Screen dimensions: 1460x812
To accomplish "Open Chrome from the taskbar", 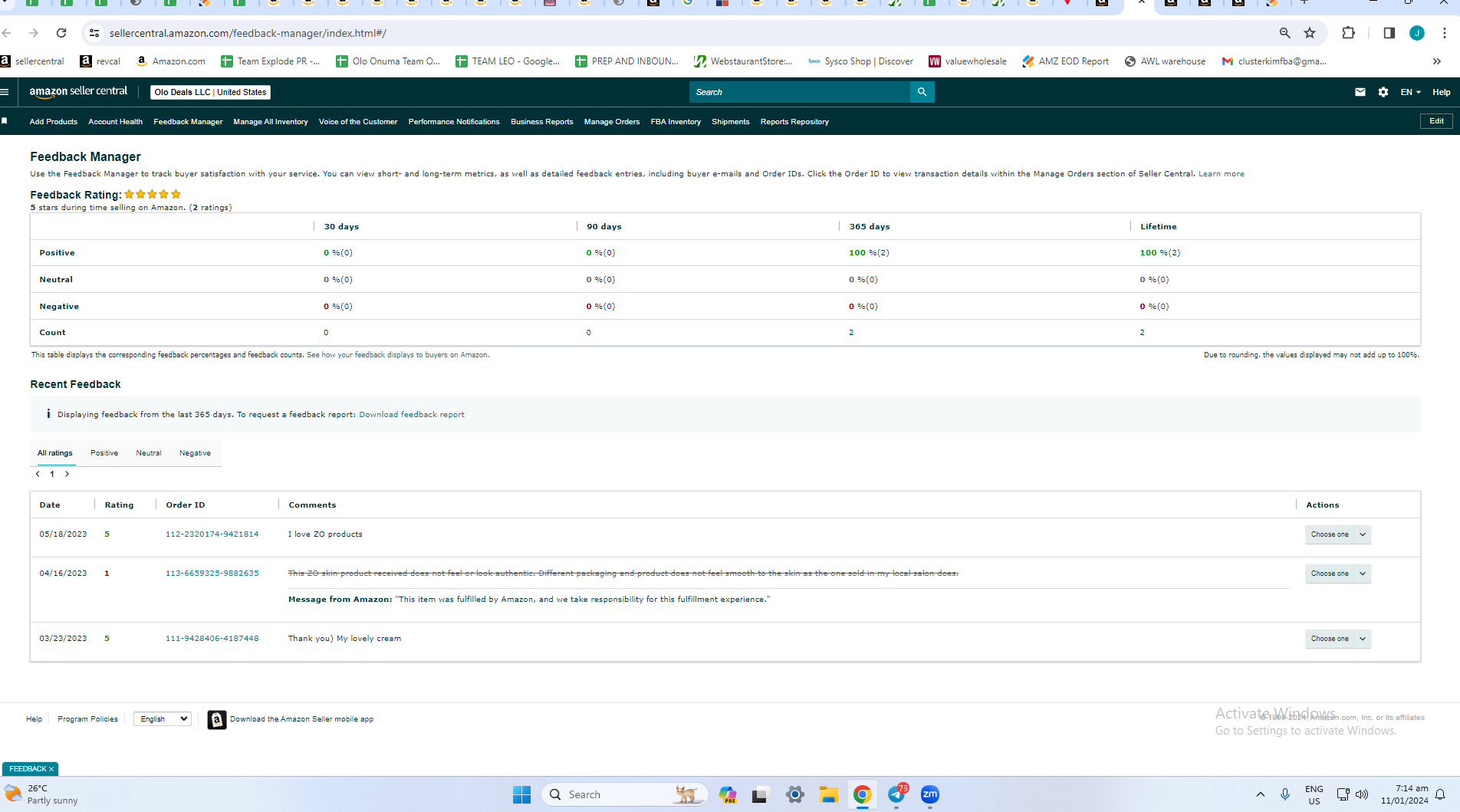I will click(x=862, y=794).
